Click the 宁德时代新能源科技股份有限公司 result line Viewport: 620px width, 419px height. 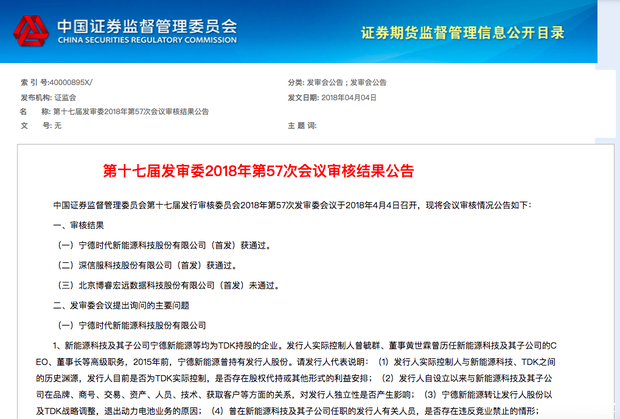point(164,245)
